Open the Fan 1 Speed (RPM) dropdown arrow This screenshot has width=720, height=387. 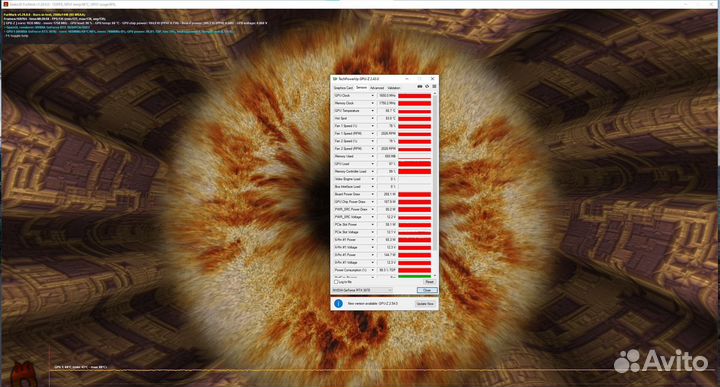tap(372, 134)
